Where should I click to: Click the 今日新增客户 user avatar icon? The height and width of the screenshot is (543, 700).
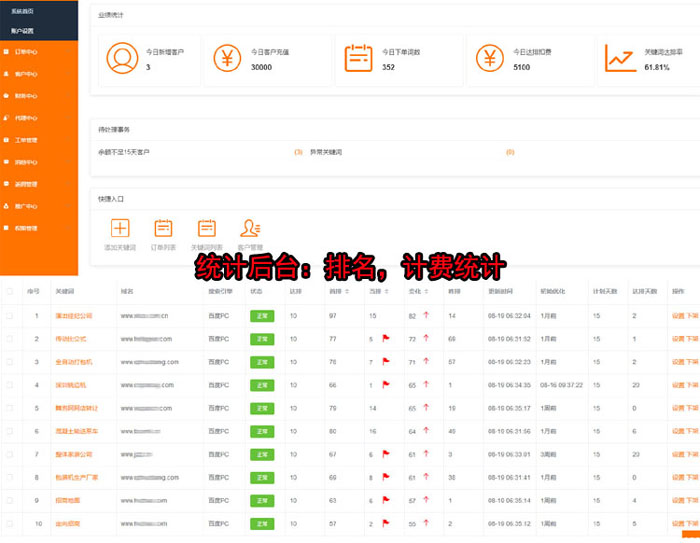122,58
